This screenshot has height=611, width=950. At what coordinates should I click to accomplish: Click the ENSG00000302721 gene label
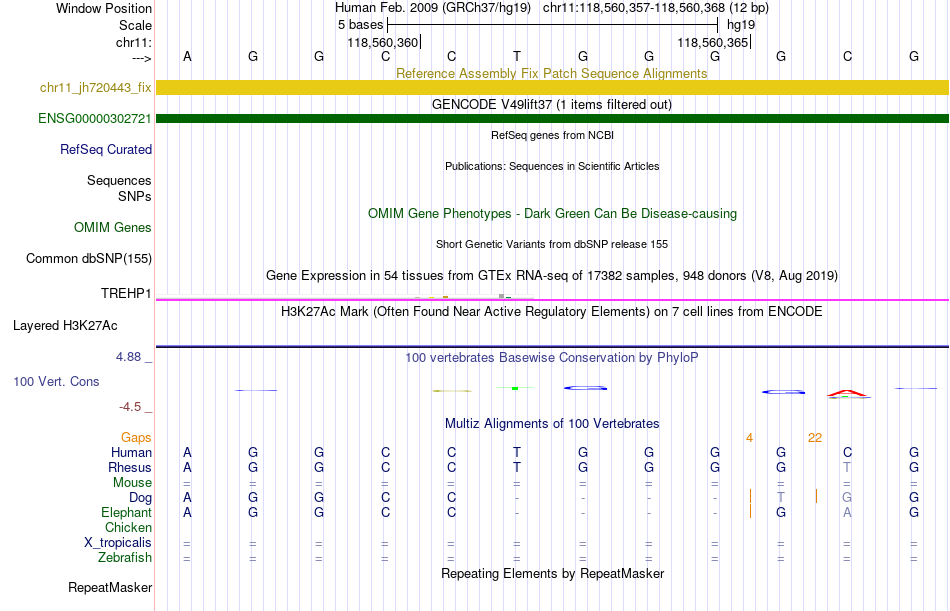(x=95, y=119)
